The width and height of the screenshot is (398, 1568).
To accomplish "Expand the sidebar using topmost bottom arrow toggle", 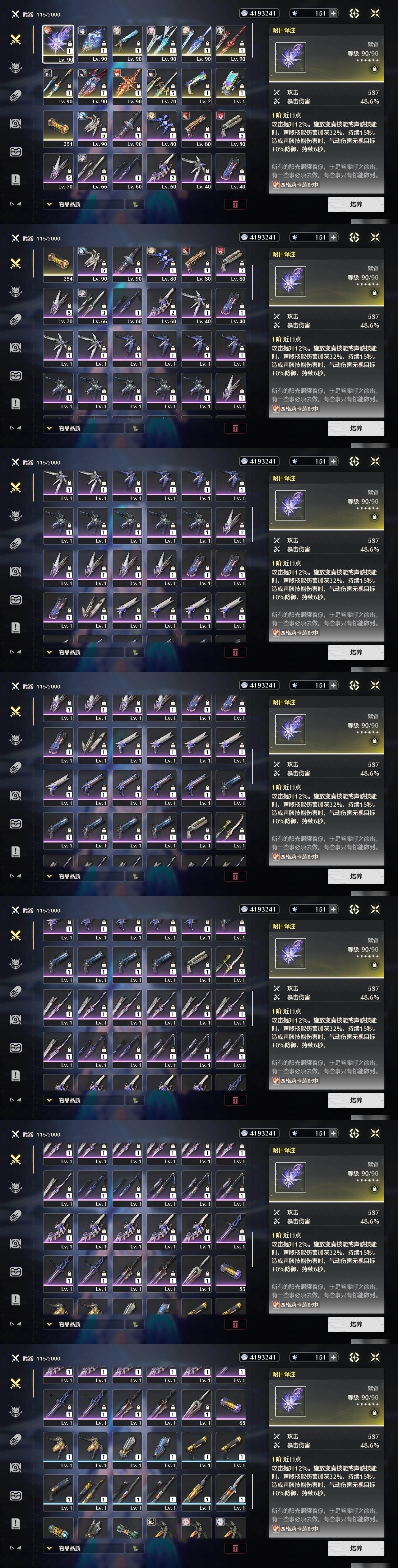I will tap(15, 204).
